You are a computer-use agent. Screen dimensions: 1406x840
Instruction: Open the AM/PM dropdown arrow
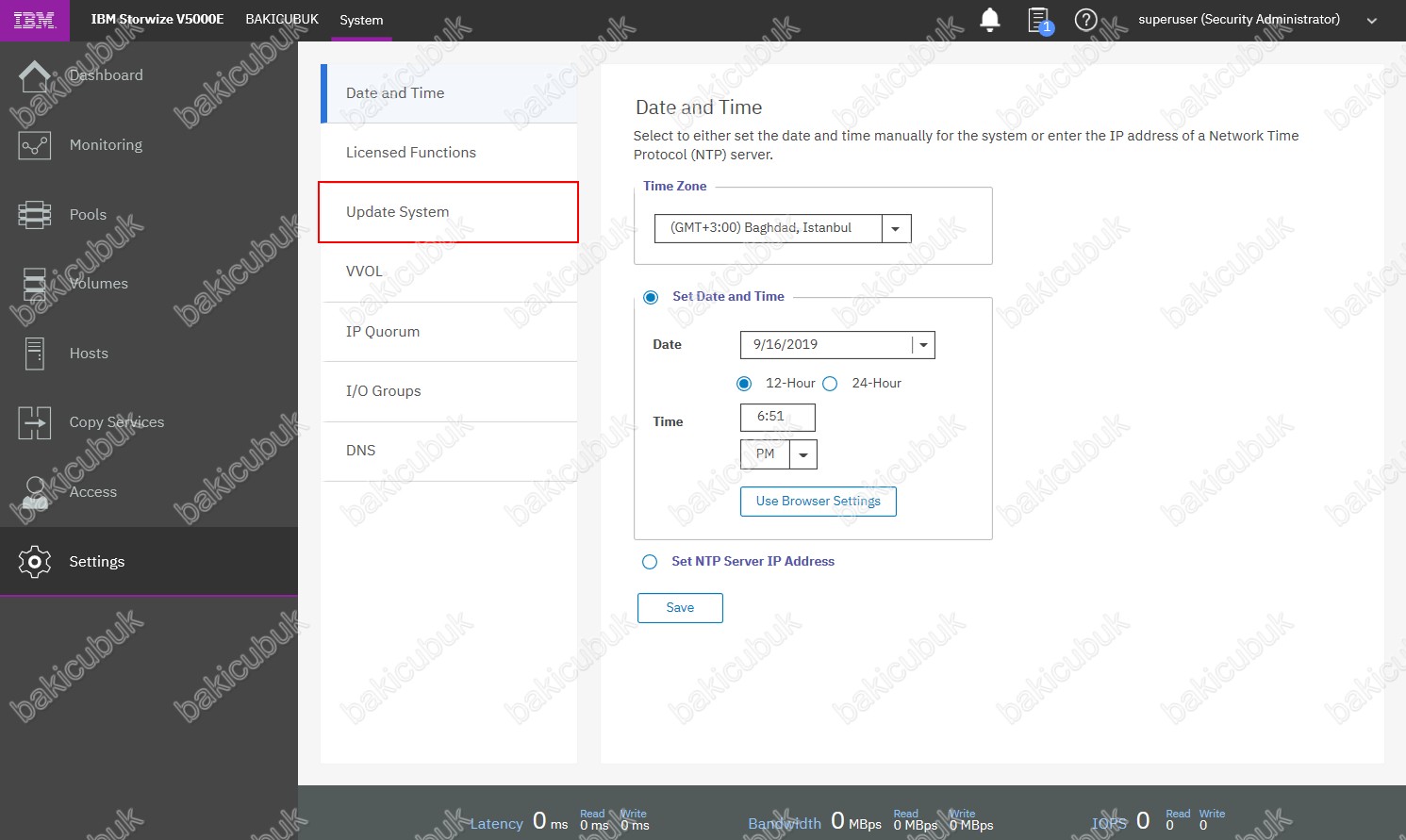(x=803, y=454)
